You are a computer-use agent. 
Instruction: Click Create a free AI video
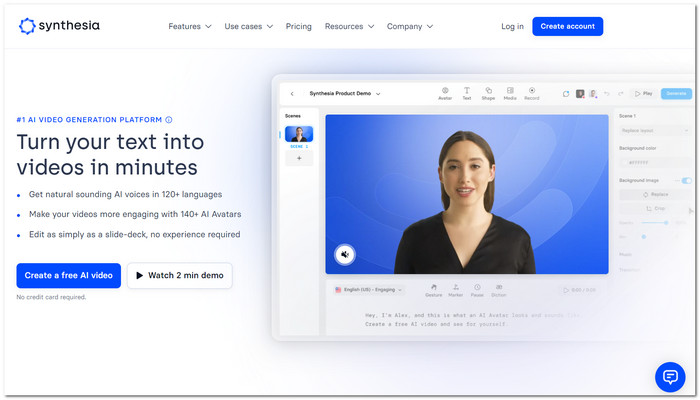coord(68,275)
